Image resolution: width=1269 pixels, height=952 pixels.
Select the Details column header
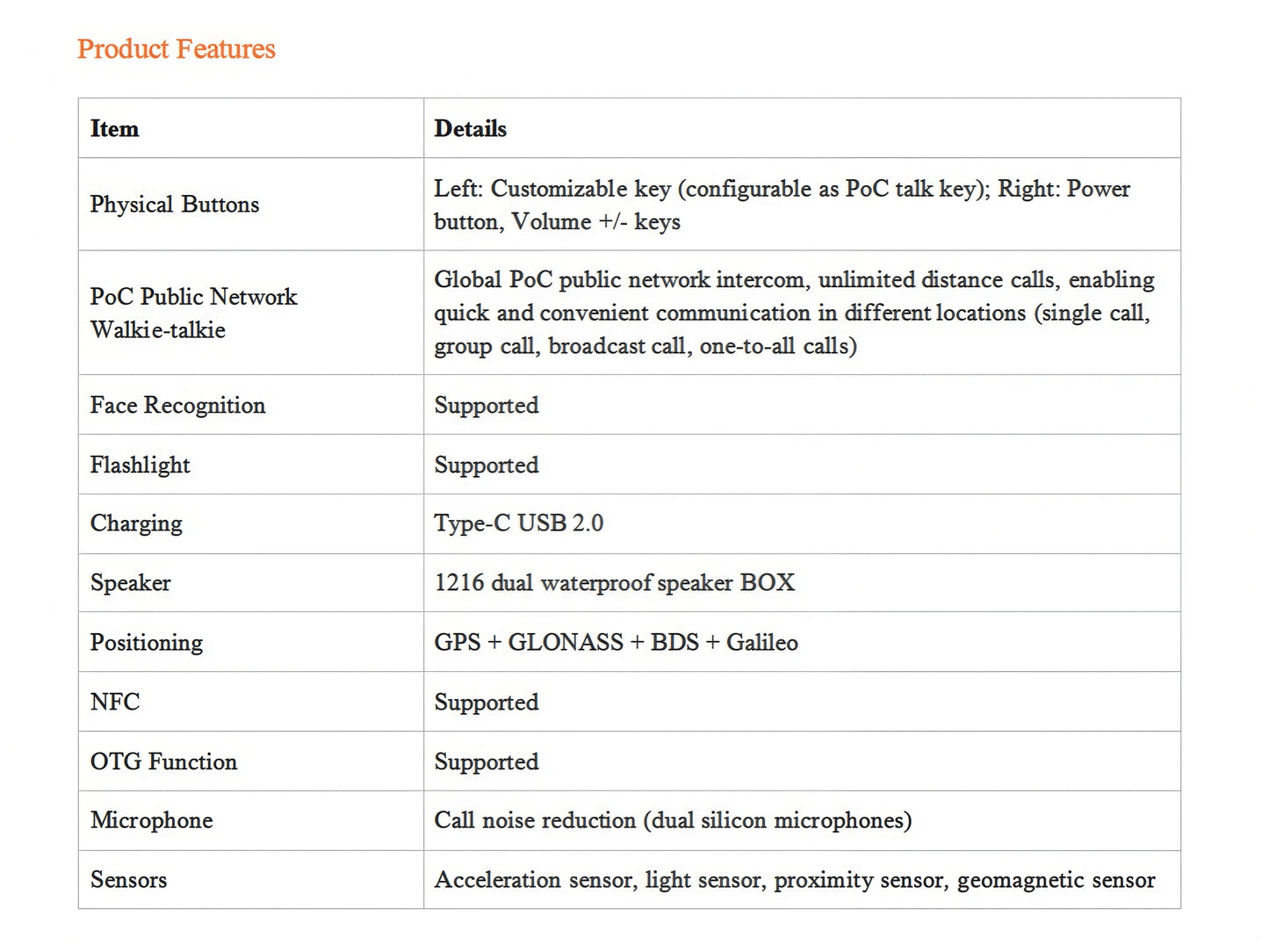coord(471,129)
